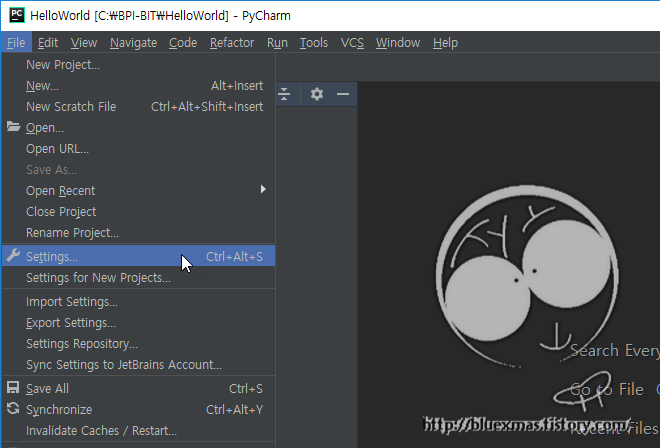The width and height of the screenshot is (660, 448).
Task: Click the Go to File hint text
Action: (x=607, y=389)
